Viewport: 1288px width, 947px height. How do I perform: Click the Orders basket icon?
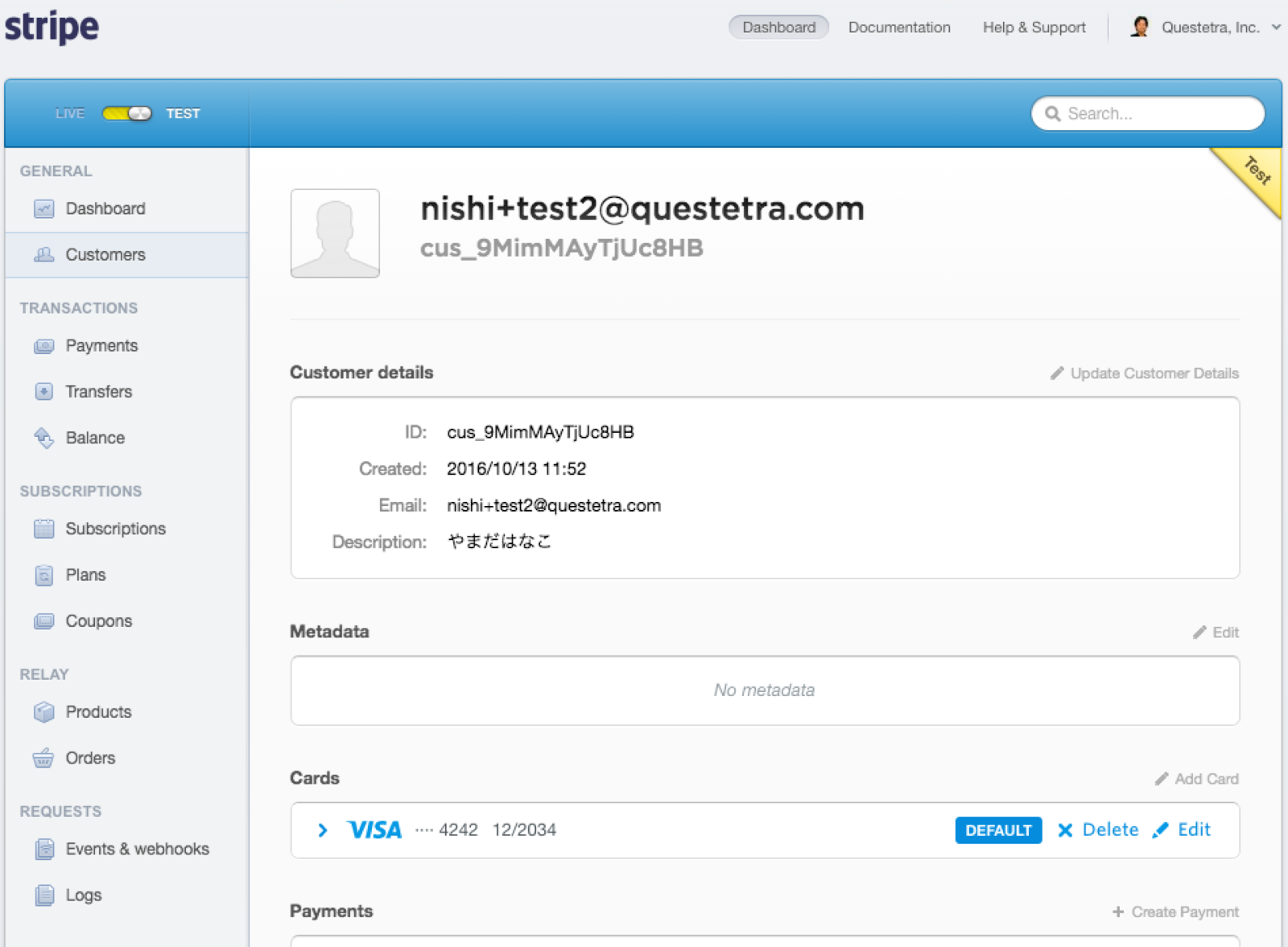[x=43, y=758]
